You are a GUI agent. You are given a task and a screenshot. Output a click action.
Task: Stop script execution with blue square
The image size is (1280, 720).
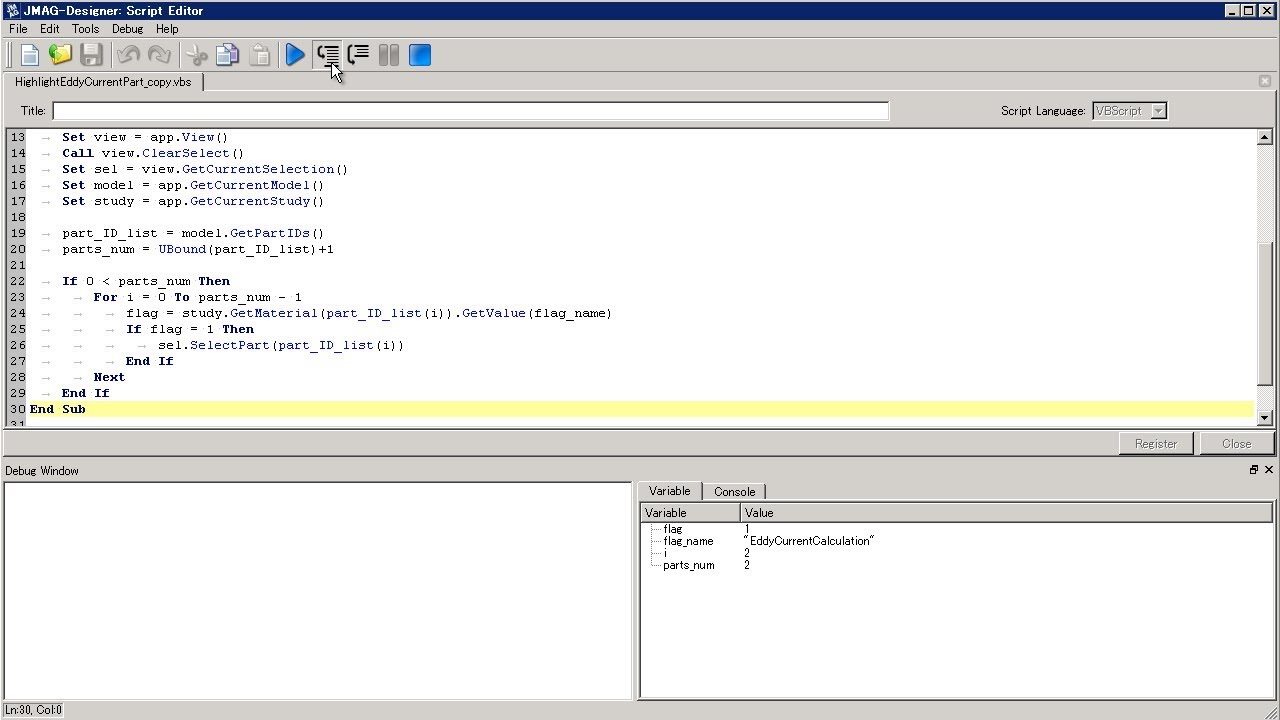tap(420, 55)
